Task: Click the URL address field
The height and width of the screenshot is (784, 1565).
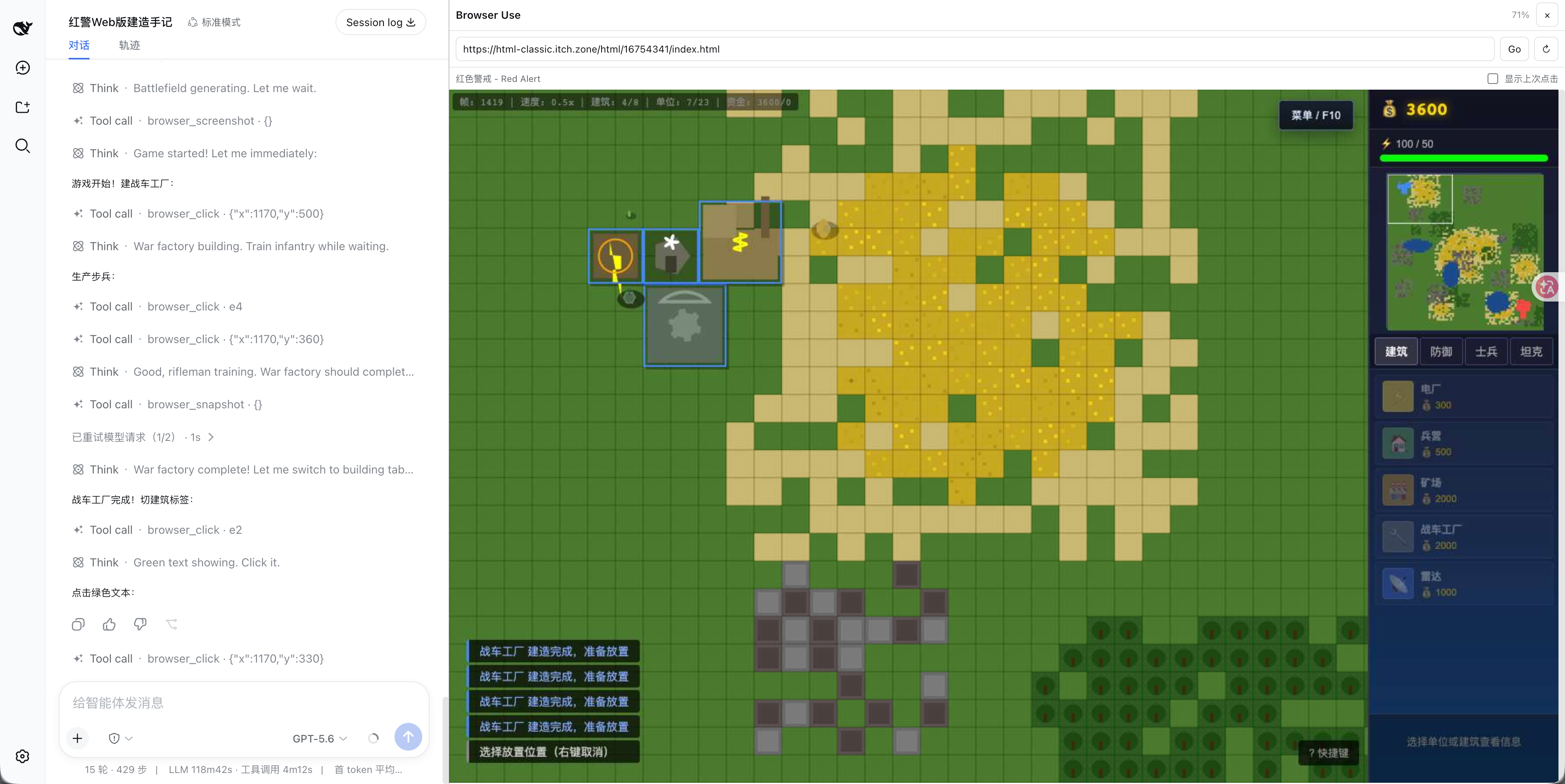Action: [x=975, y=49]
